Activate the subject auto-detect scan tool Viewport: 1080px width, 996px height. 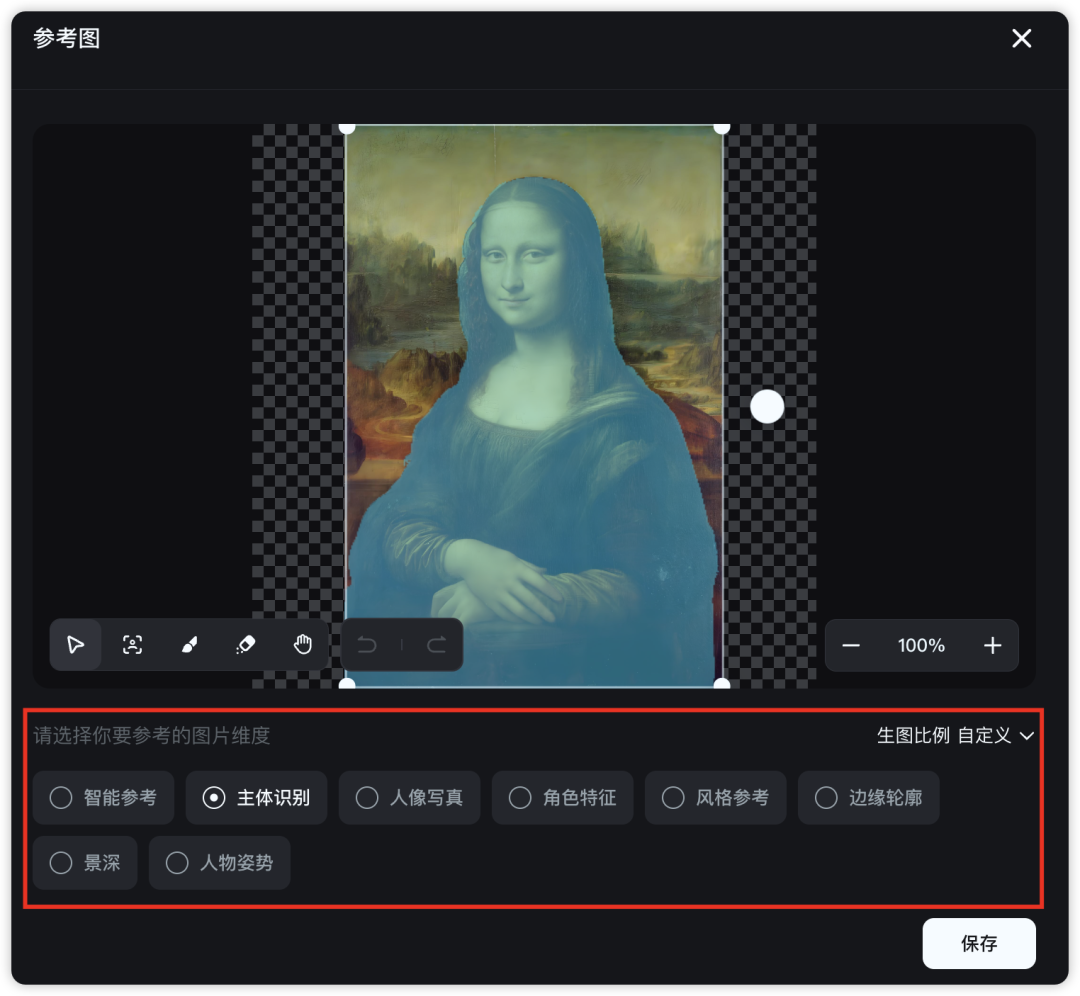click(132, 645)
